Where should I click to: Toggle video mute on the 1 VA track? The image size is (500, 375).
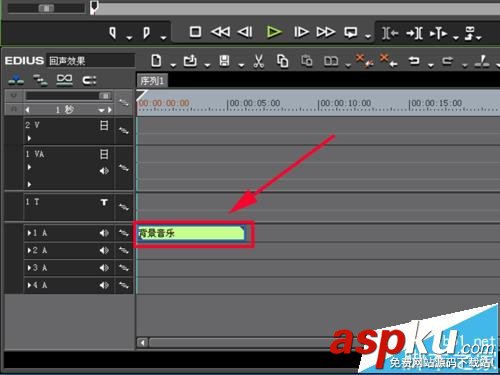(x=104, y=154)
